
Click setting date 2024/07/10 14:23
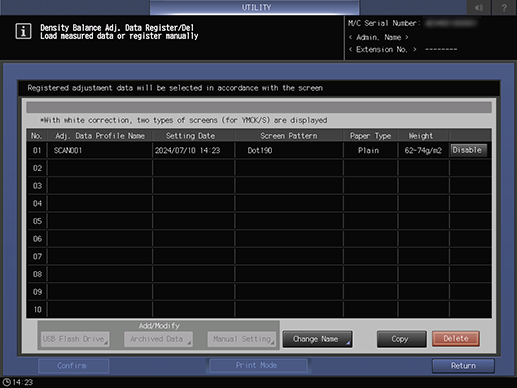coord(193,150)
